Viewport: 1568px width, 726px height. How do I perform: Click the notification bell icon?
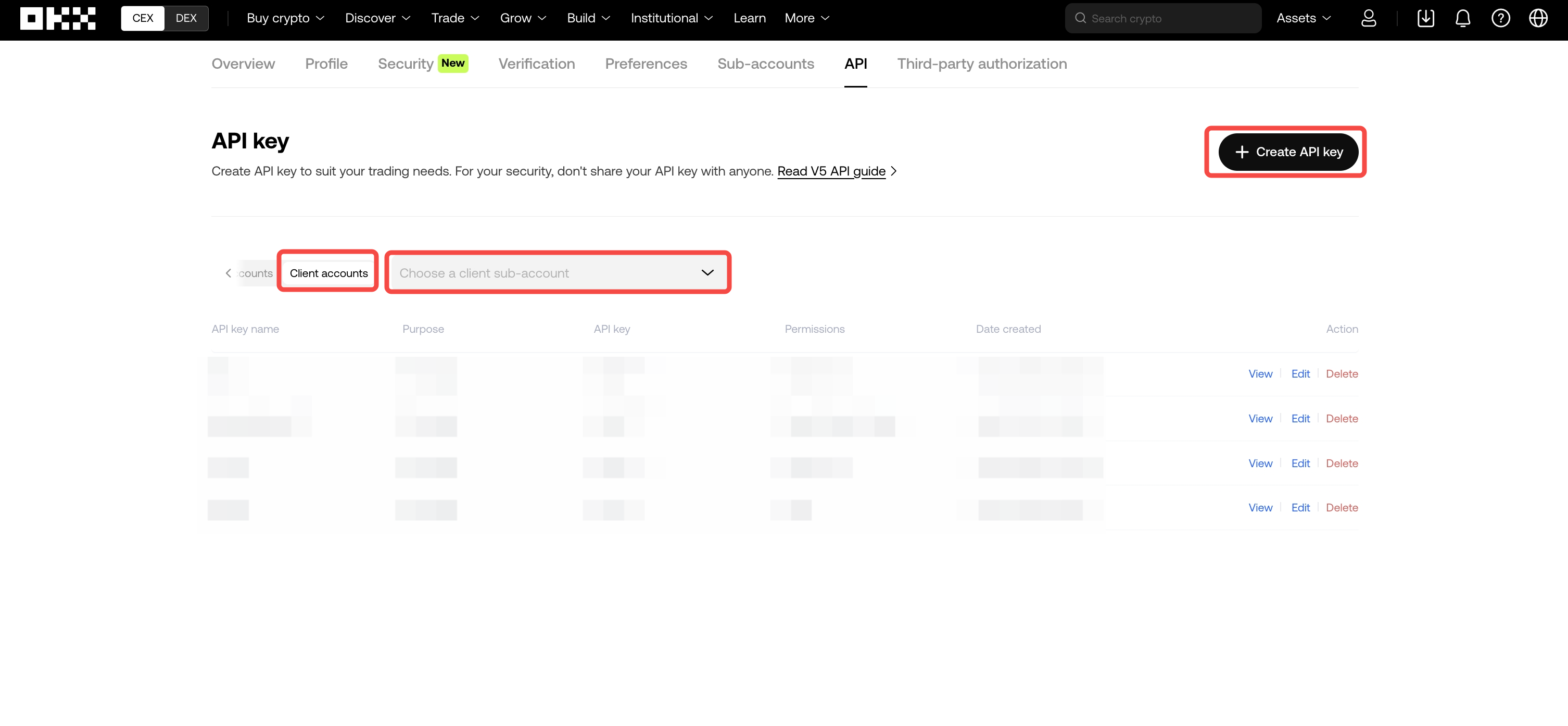coord(1463,18)
